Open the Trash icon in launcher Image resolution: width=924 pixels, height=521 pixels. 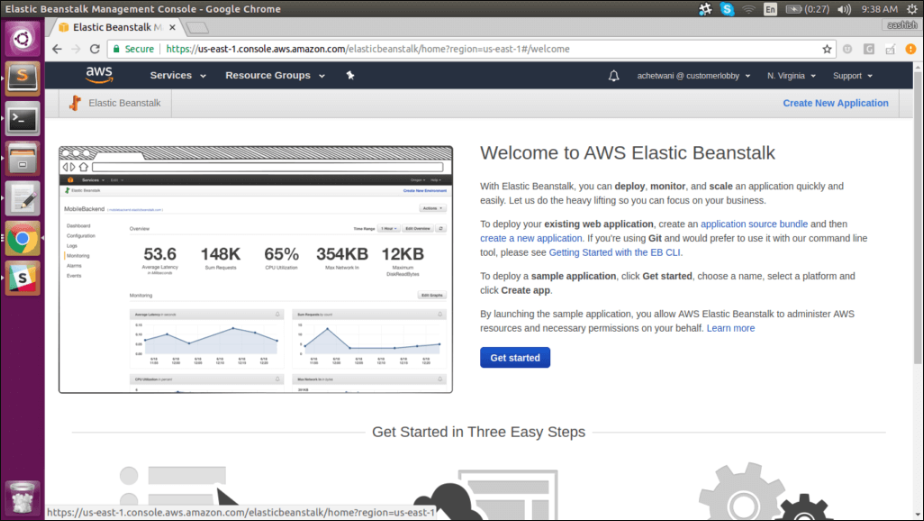tap(22, 498)
